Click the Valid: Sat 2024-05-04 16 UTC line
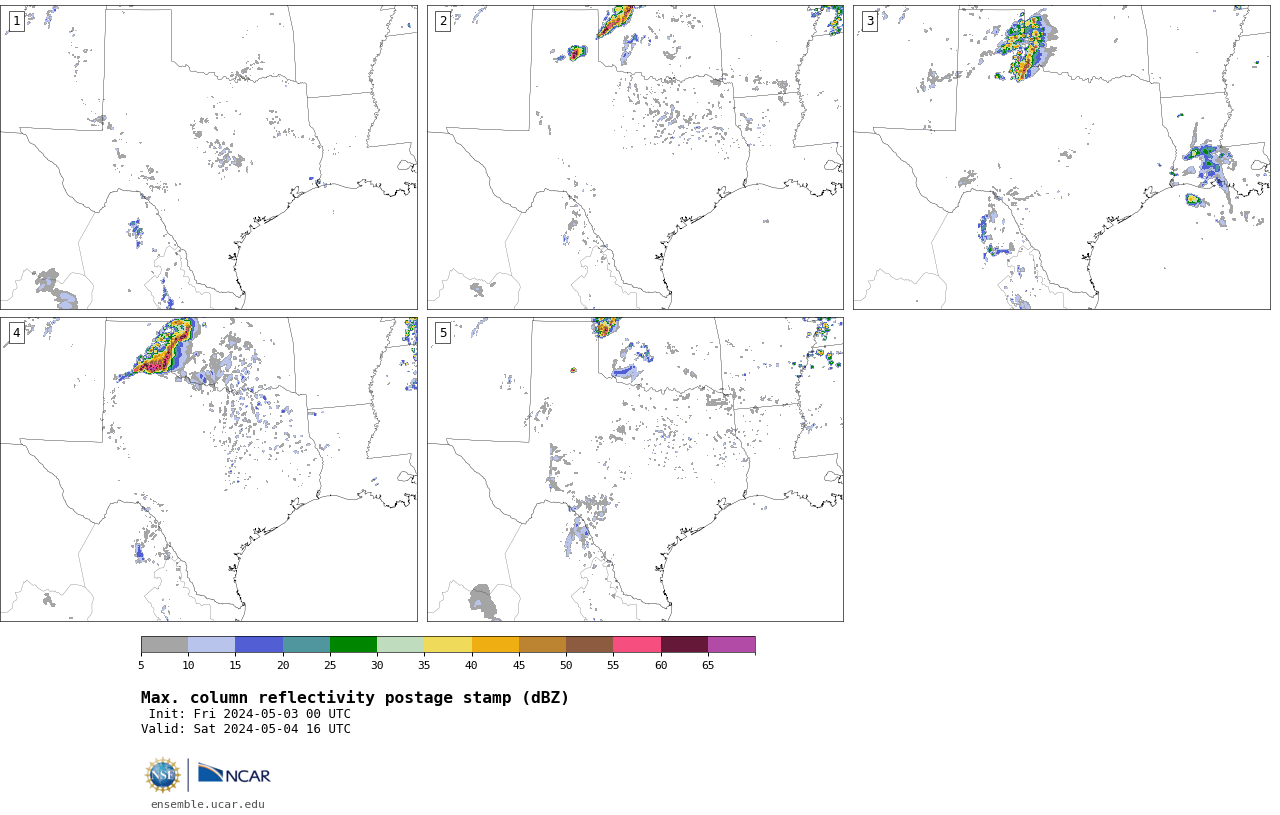The height and width of the screenshot is (815, 1280). click(246, 729)
